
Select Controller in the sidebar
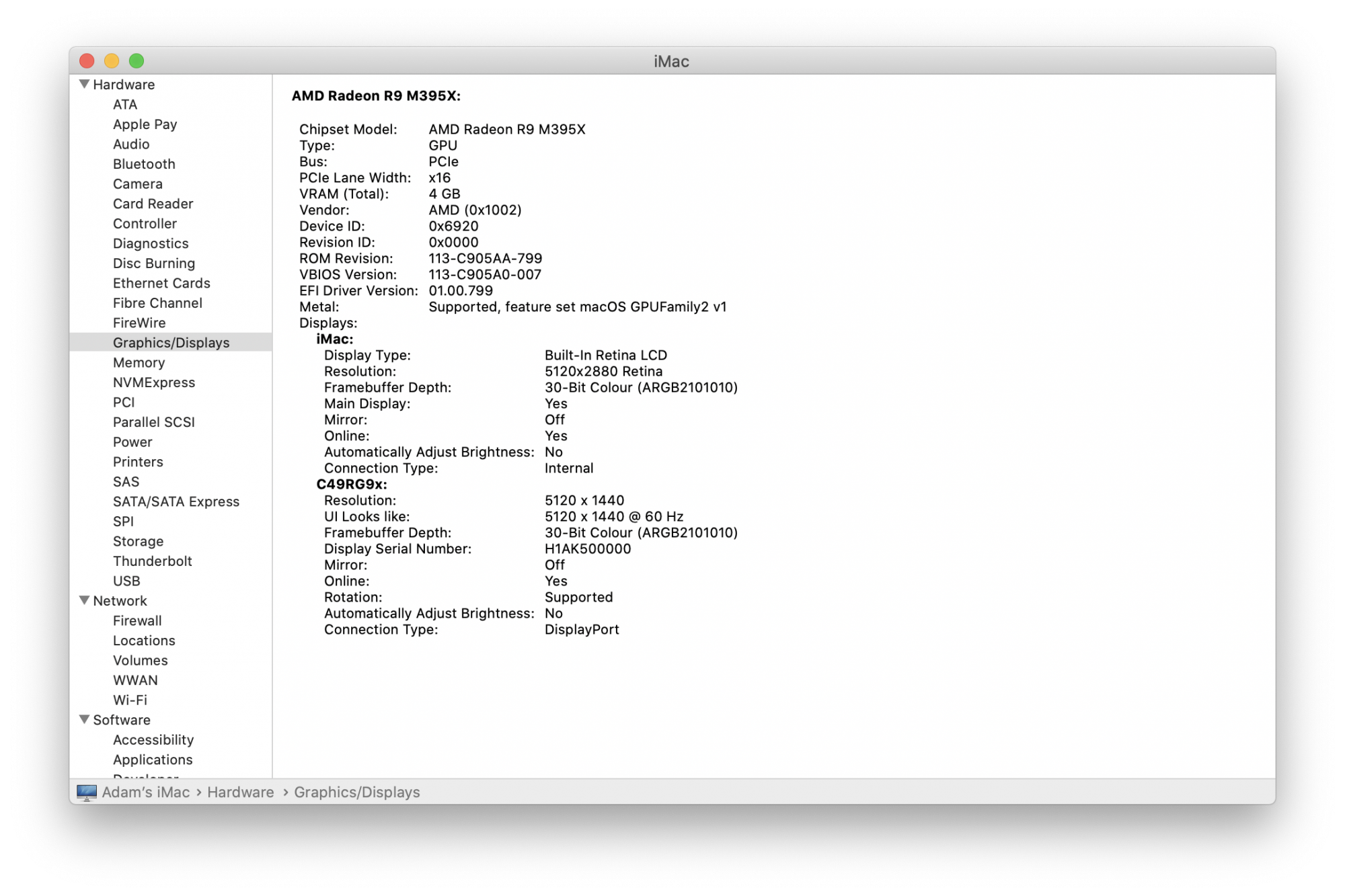[x=145, y=223]
